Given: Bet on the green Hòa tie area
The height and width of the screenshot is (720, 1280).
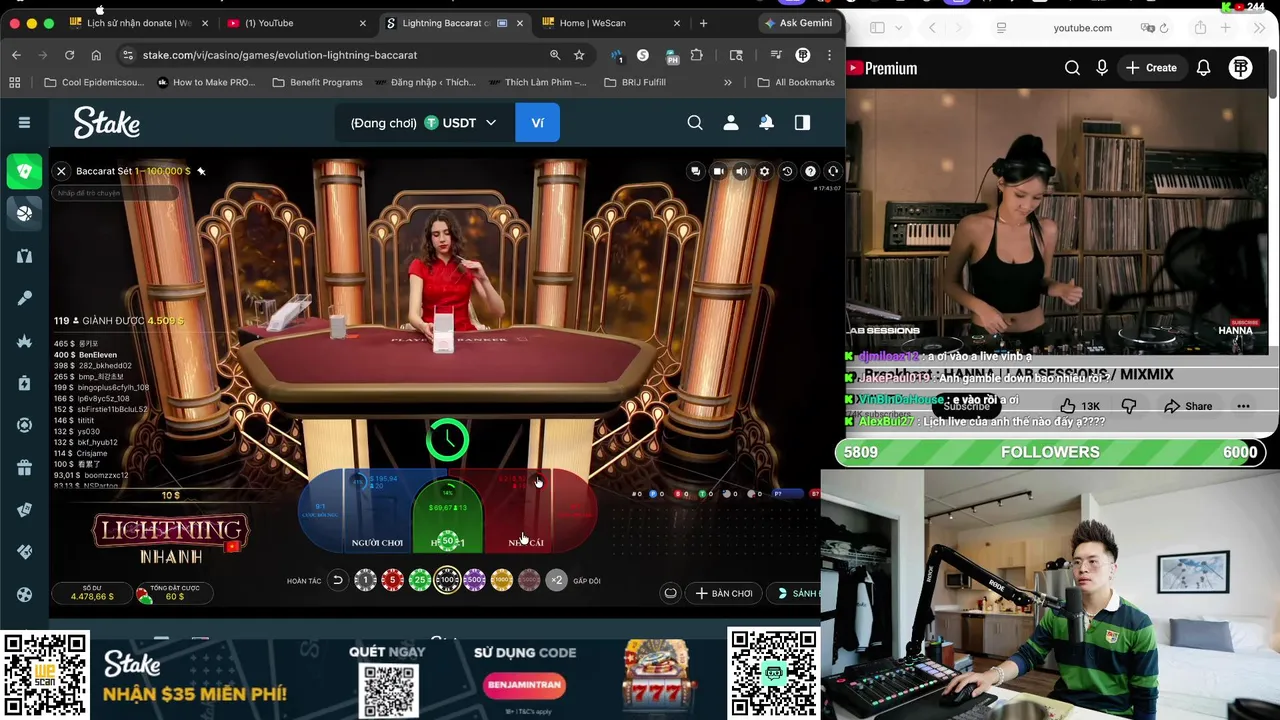Looking at the screenshot, I should click(x=447, y=518).
